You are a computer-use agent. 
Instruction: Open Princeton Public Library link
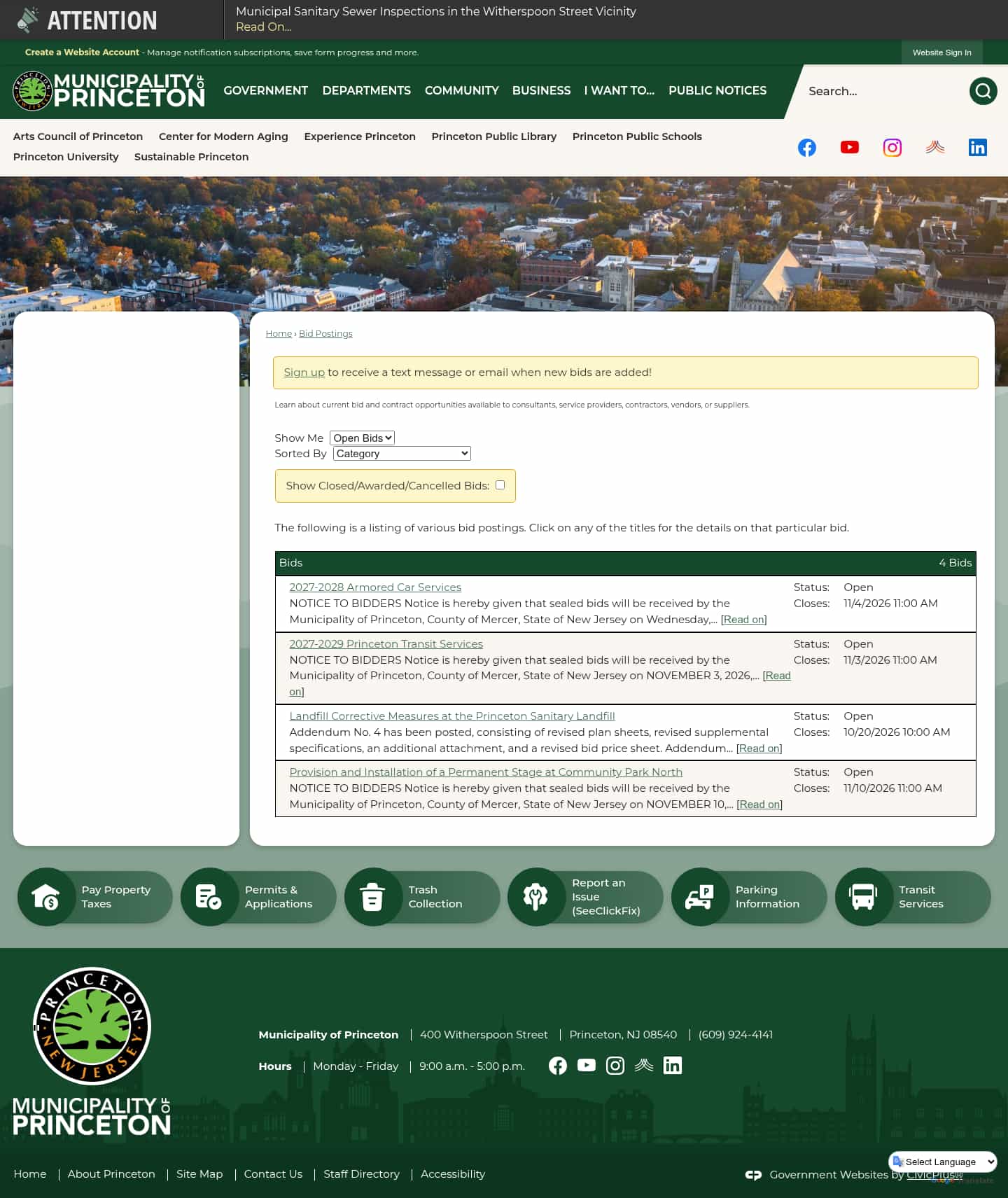tap(494, 137)
